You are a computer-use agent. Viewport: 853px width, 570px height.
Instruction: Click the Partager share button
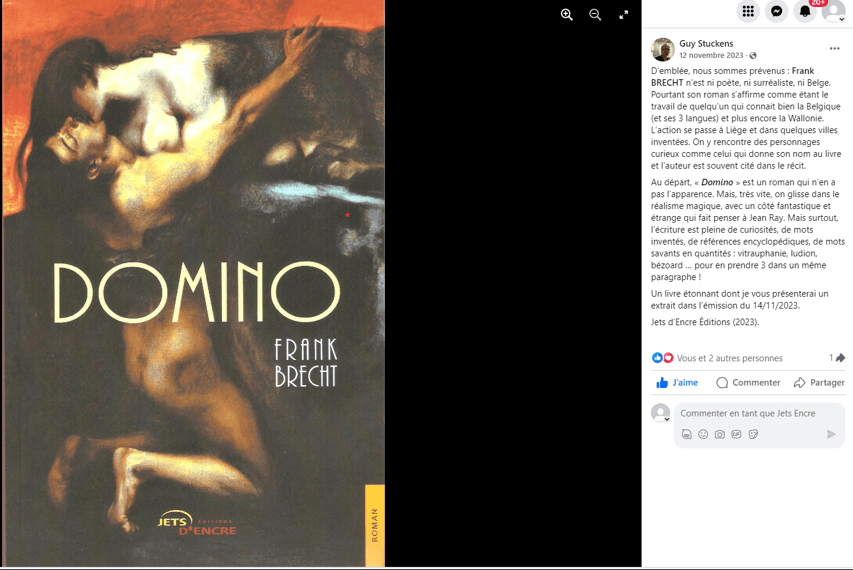tap(819, 383)
